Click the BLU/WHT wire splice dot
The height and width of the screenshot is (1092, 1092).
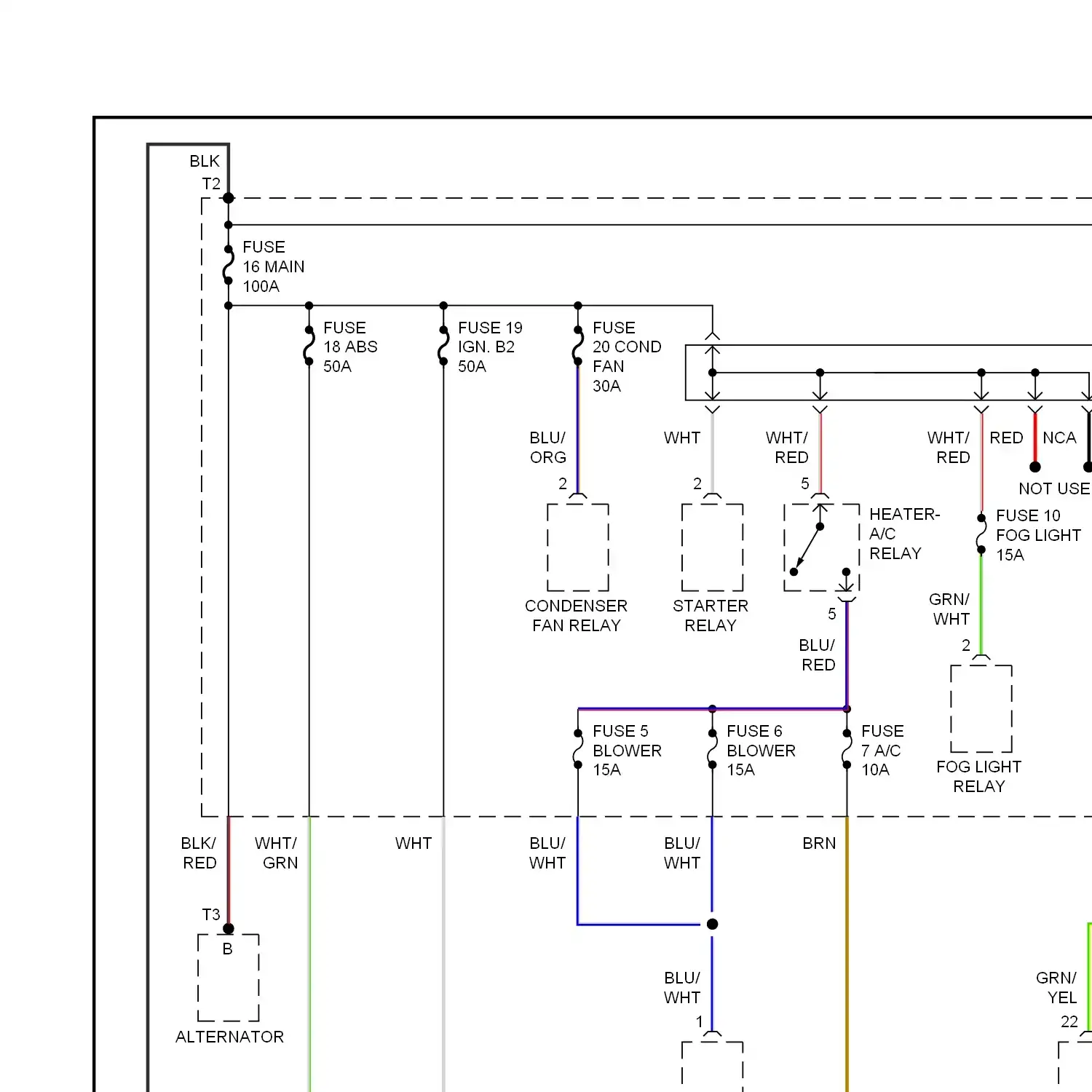(712, 924)
